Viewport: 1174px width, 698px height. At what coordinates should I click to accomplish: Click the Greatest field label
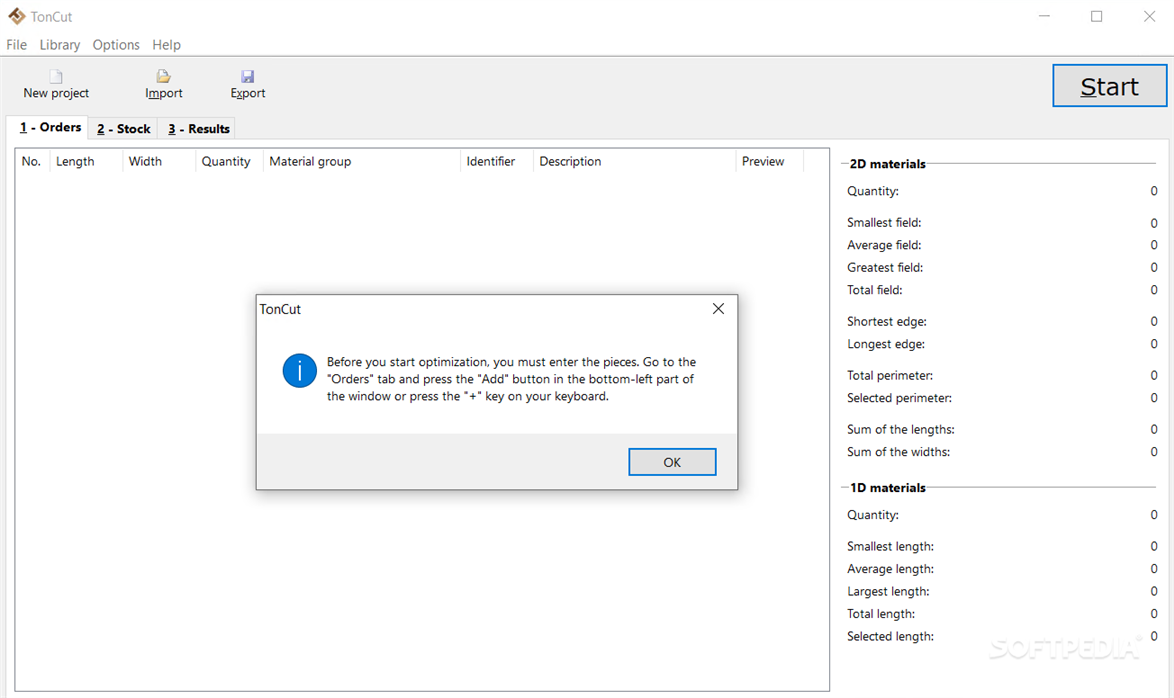click(885, 267)
